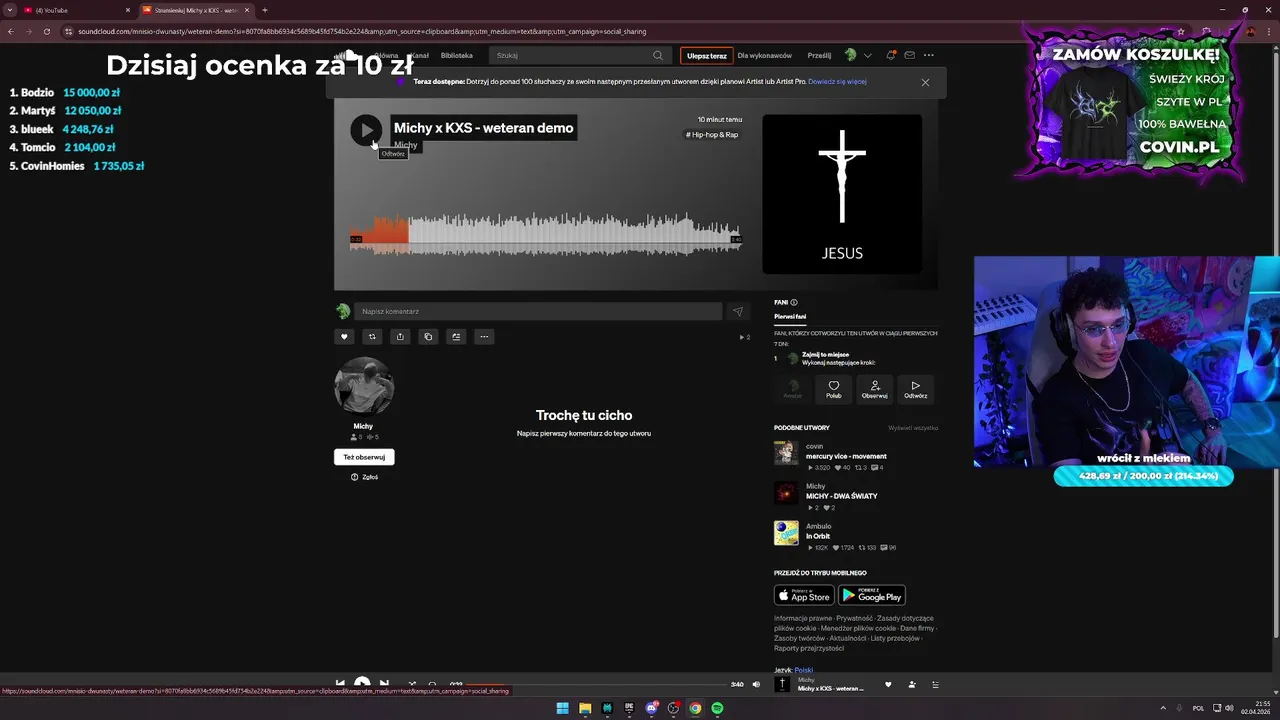
Task: Open the Prześlij upload link
Action: pyautogui.click(x=819, y=55)
